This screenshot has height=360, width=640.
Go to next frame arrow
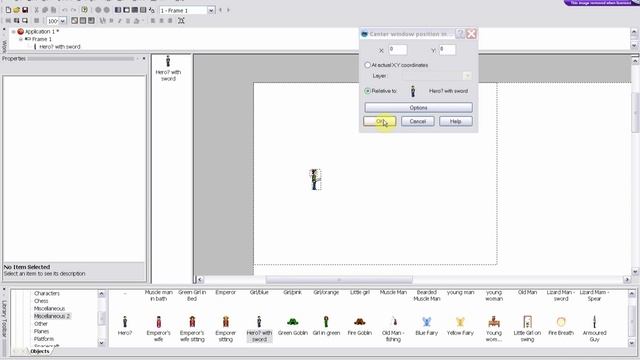[228, 10]
